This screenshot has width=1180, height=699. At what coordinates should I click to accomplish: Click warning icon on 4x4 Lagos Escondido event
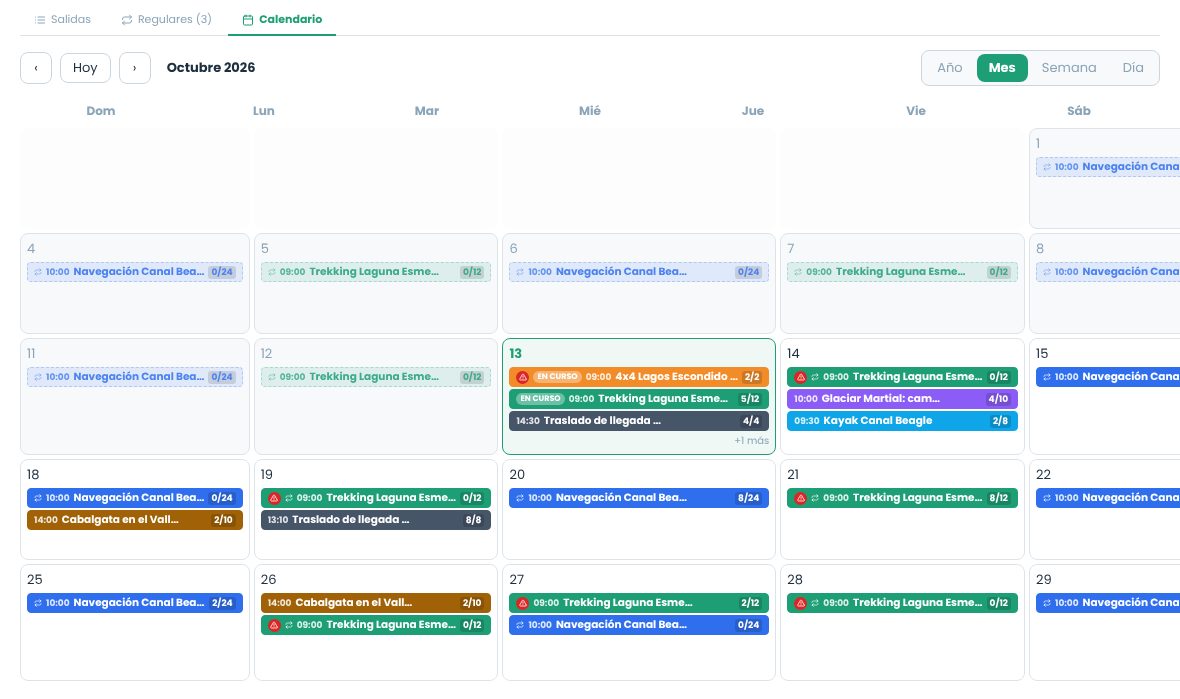(x=522, y=377)
